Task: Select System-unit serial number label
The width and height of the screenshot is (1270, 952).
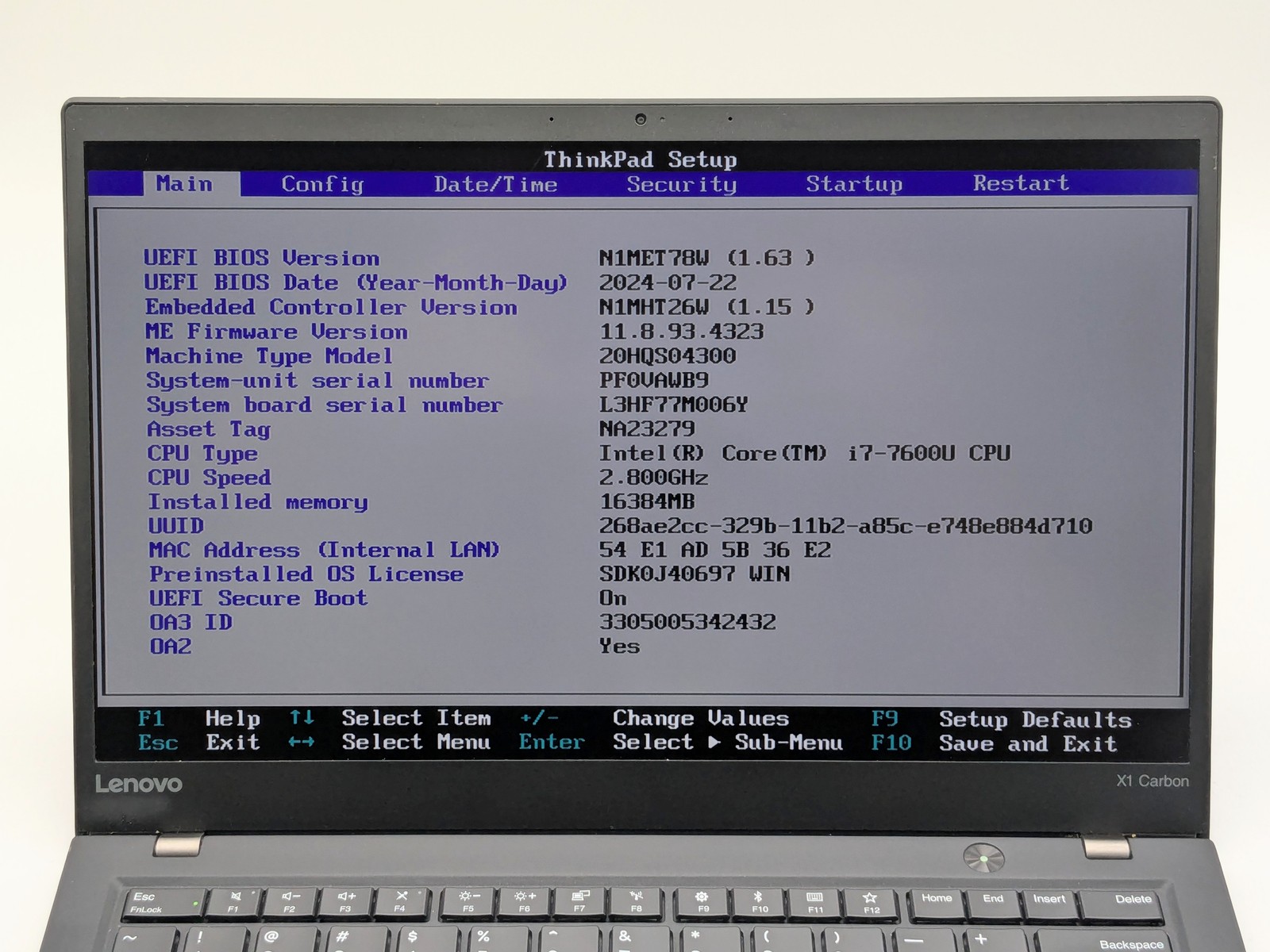Action: [x=317, y=381]
